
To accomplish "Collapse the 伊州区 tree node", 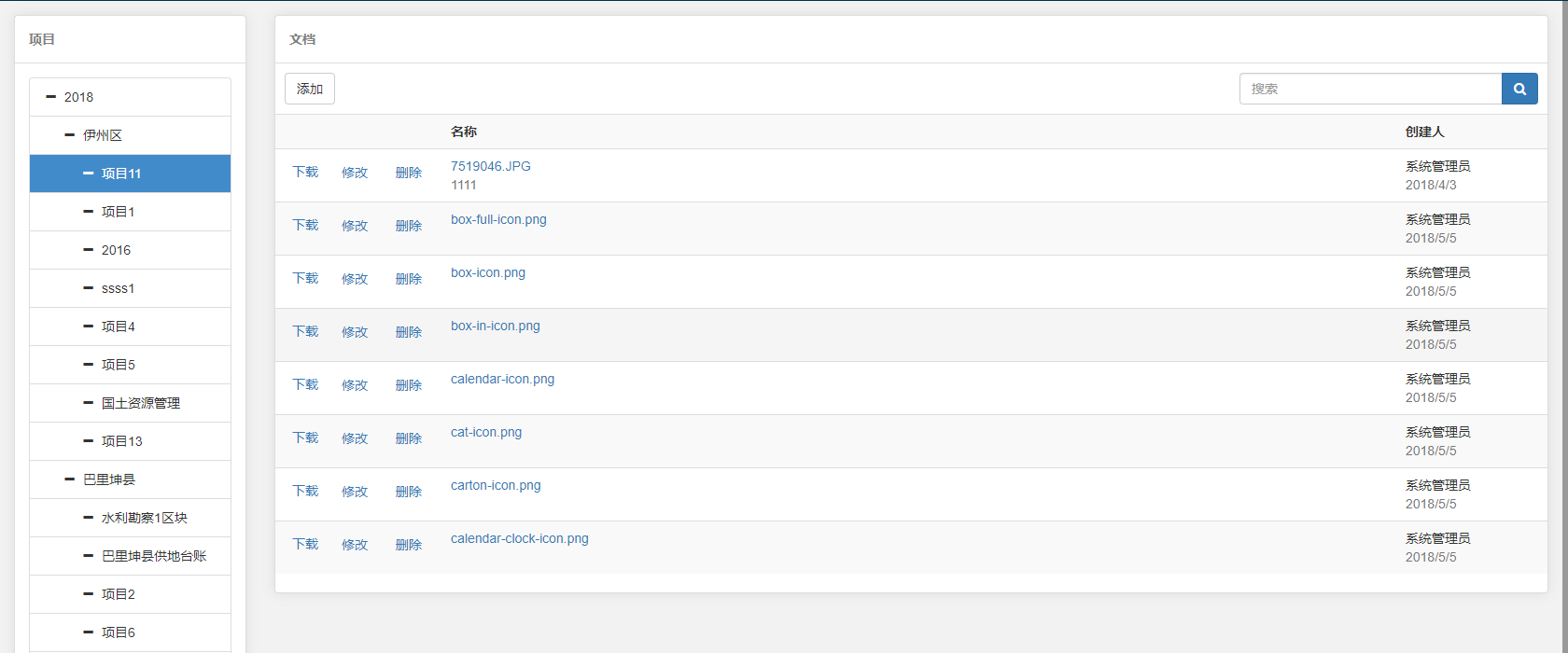I will 70,135.
